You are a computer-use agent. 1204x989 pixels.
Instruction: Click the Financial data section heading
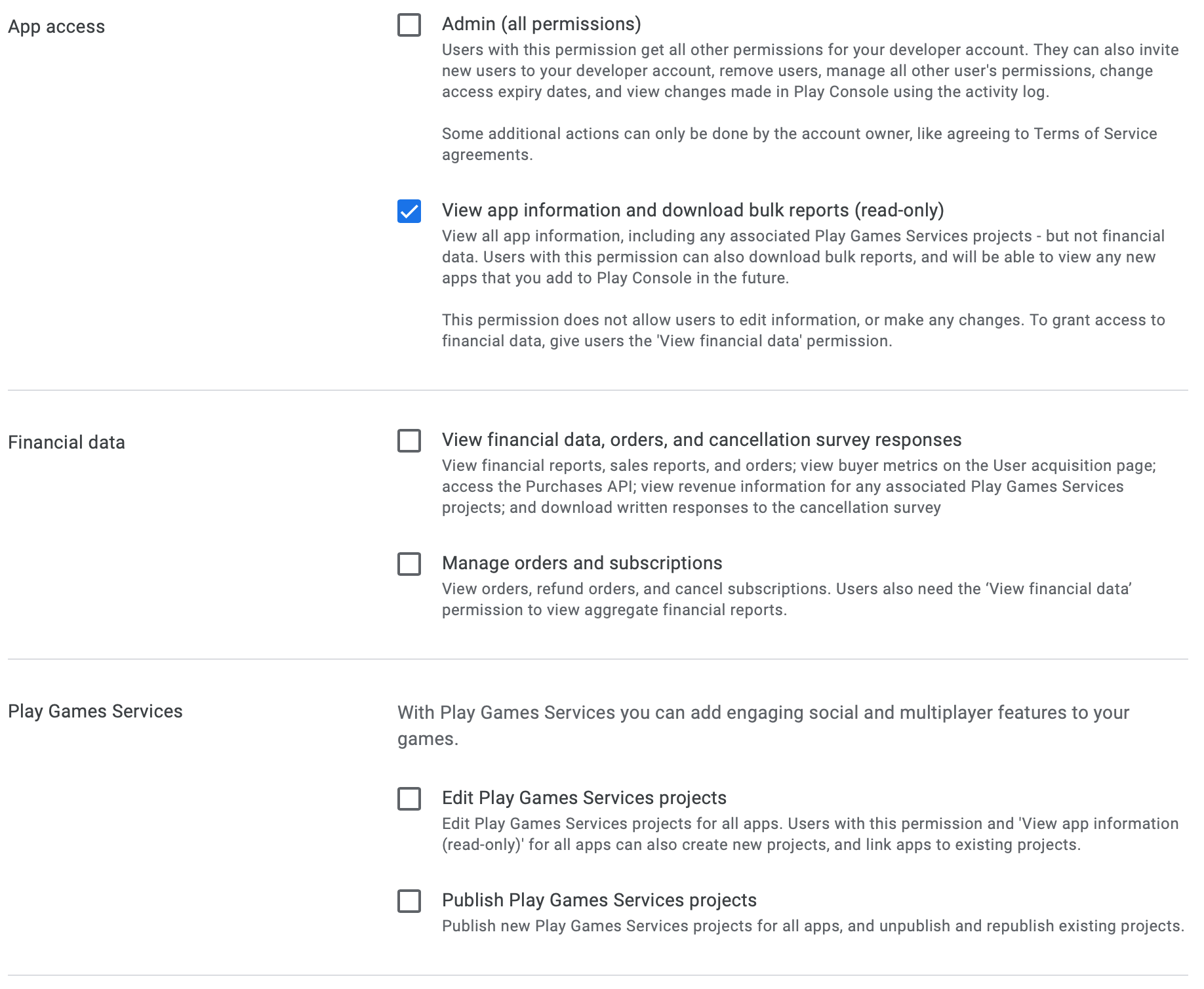pos(66,443)
